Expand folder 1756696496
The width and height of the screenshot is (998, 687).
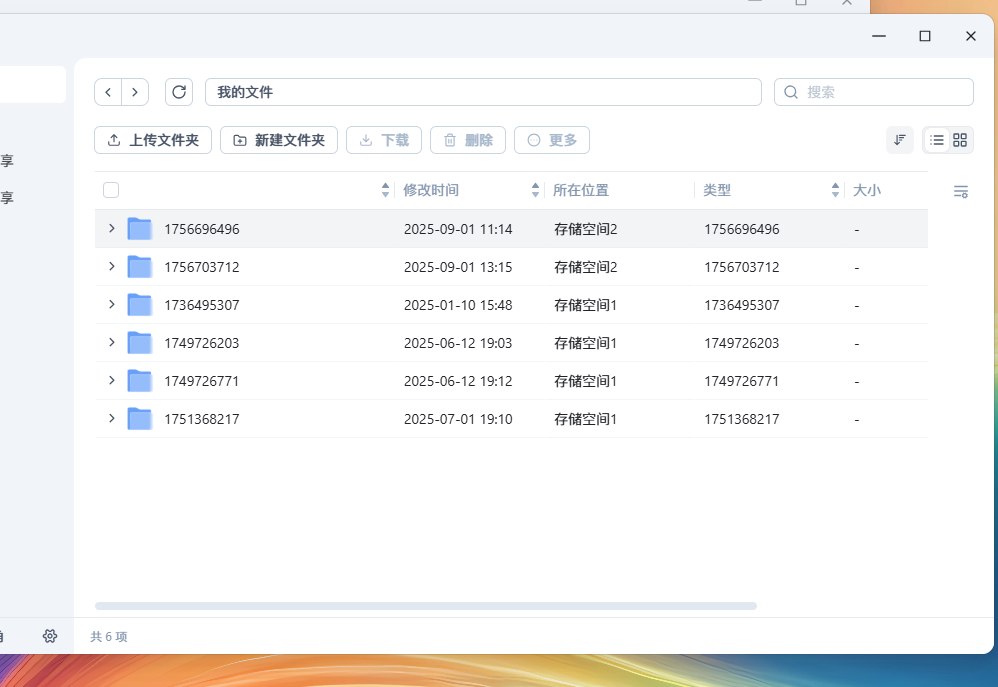tap(112, 228)
